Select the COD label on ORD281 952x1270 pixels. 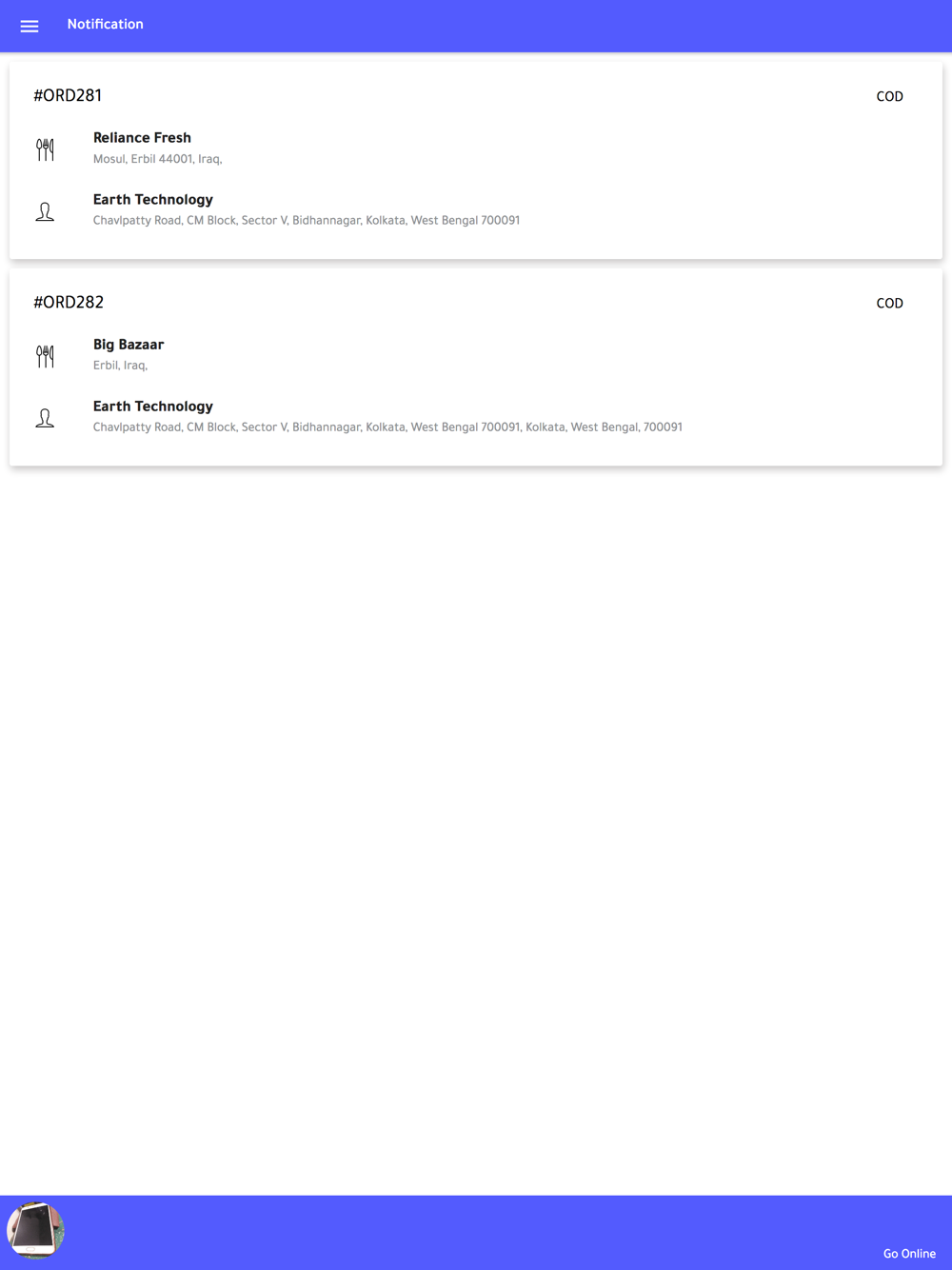coord(889,96)
